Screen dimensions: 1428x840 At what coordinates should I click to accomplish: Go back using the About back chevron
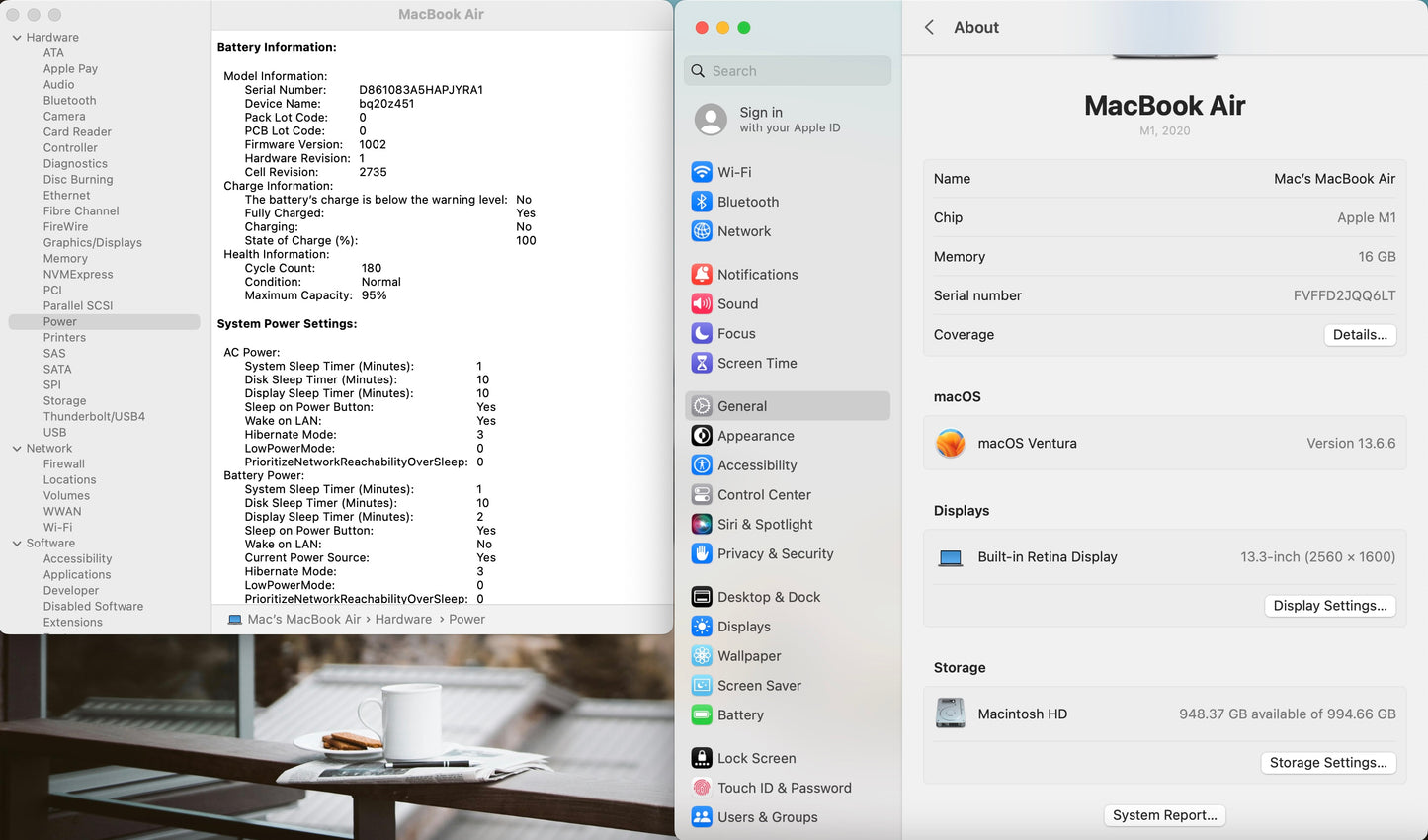point(929,28)
